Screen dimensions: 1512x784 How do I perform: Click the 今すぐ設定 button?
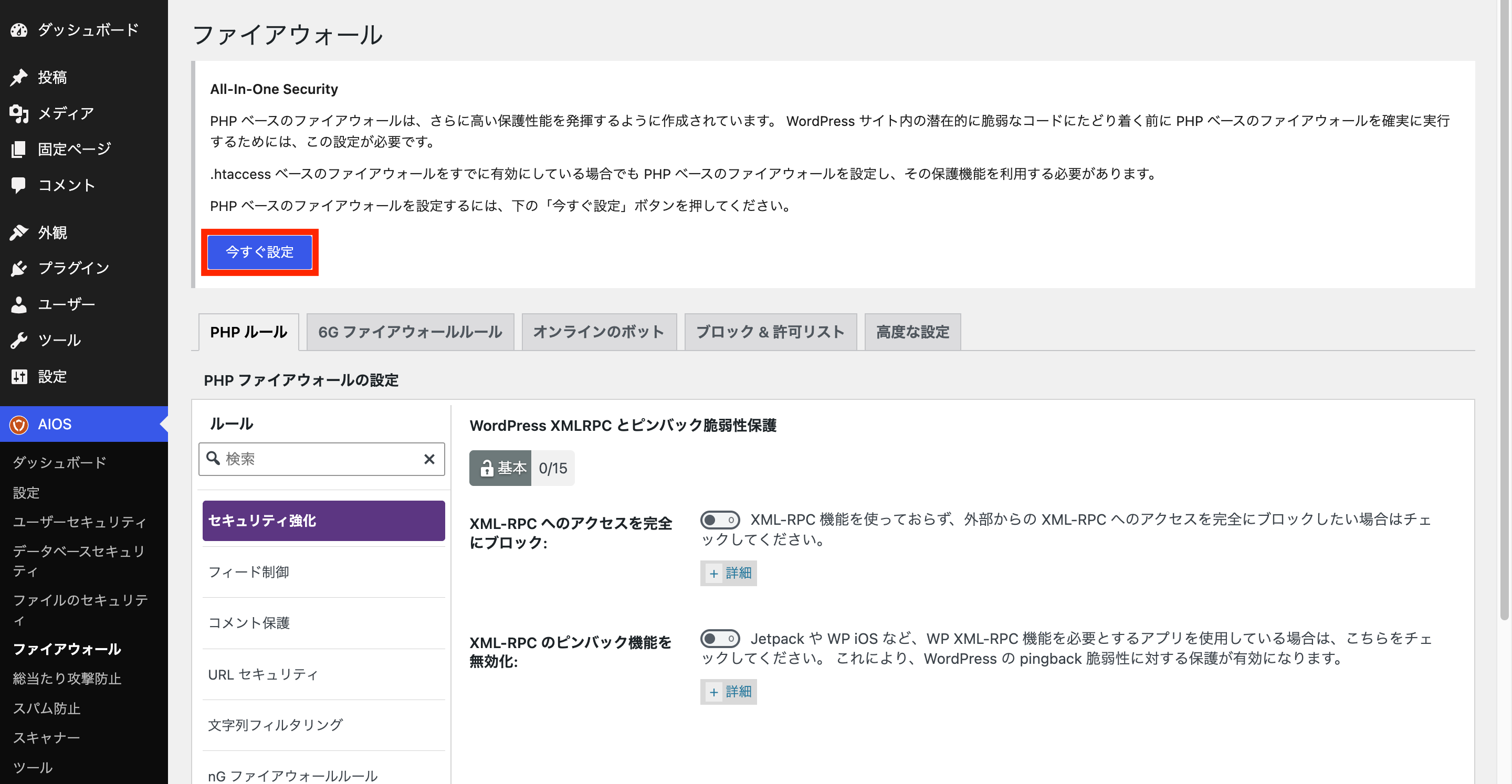259,252
